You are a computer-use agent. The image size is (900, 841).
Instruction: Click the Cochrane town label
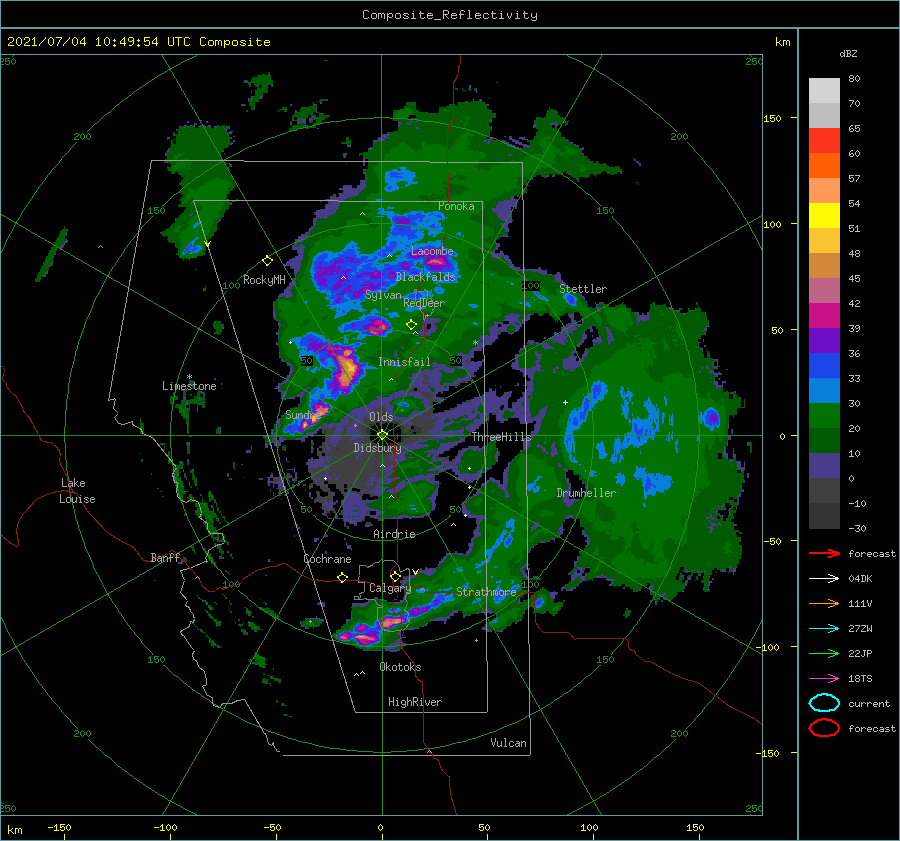point(327,559)
